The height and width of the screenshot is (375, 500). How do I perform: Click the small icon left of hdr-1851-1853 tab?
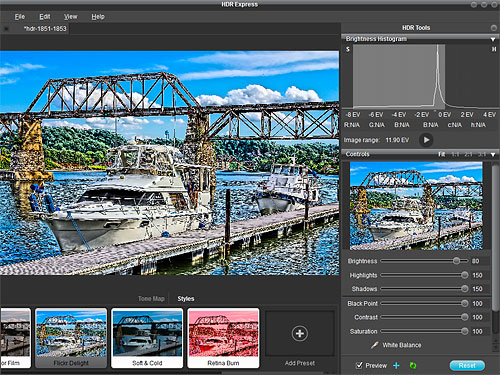(x=6, y=29)
